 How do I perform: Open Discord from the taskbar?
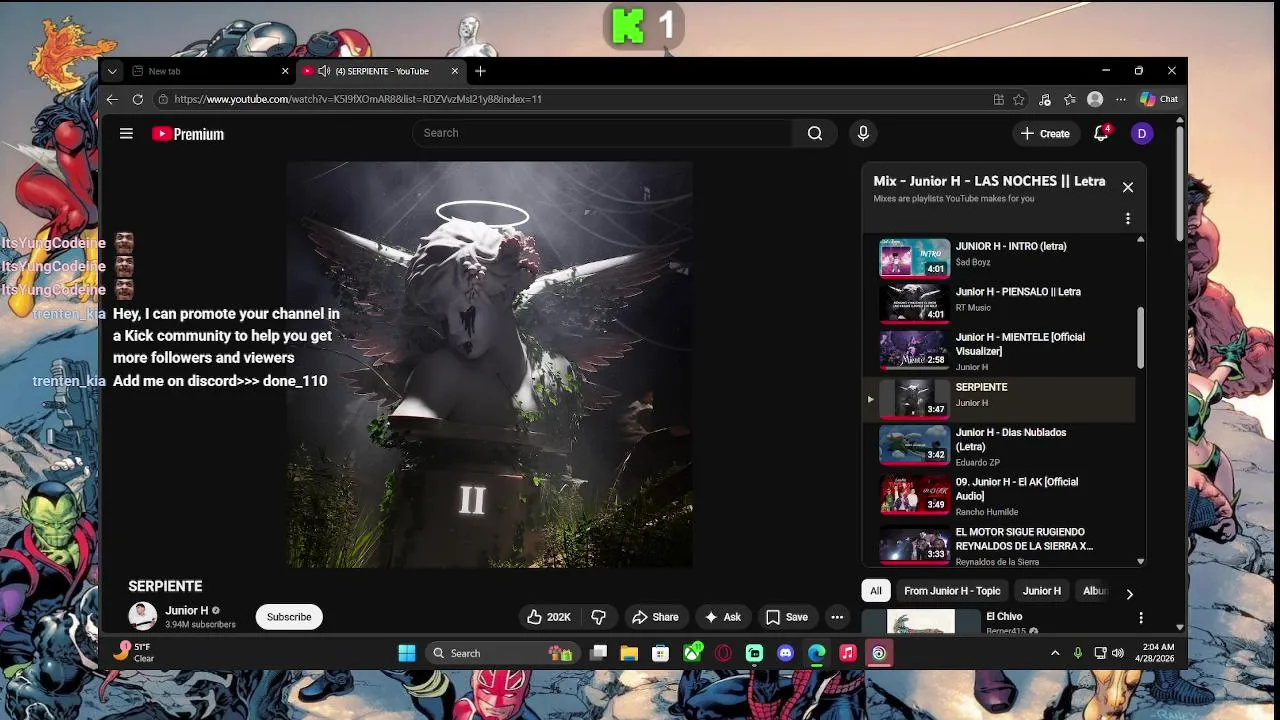786,653
